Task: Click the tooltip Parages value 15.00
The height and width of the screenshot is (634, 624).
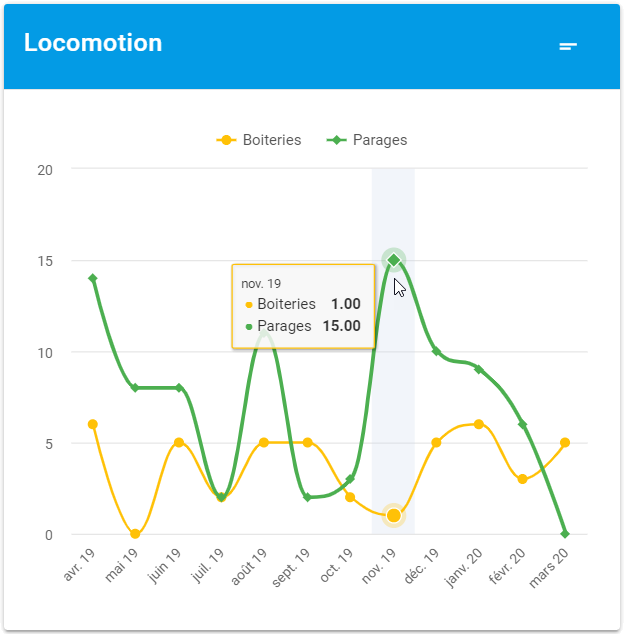Action: (x=341, y=325)
